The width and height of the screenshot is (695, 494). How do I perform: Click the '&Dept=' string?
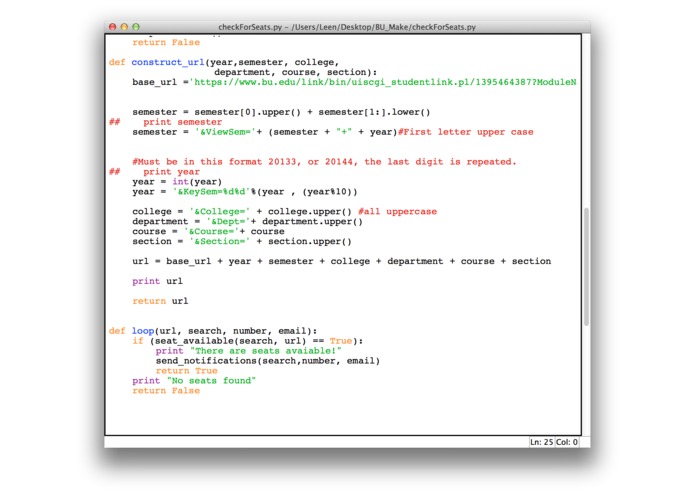(x=228, y=222)
